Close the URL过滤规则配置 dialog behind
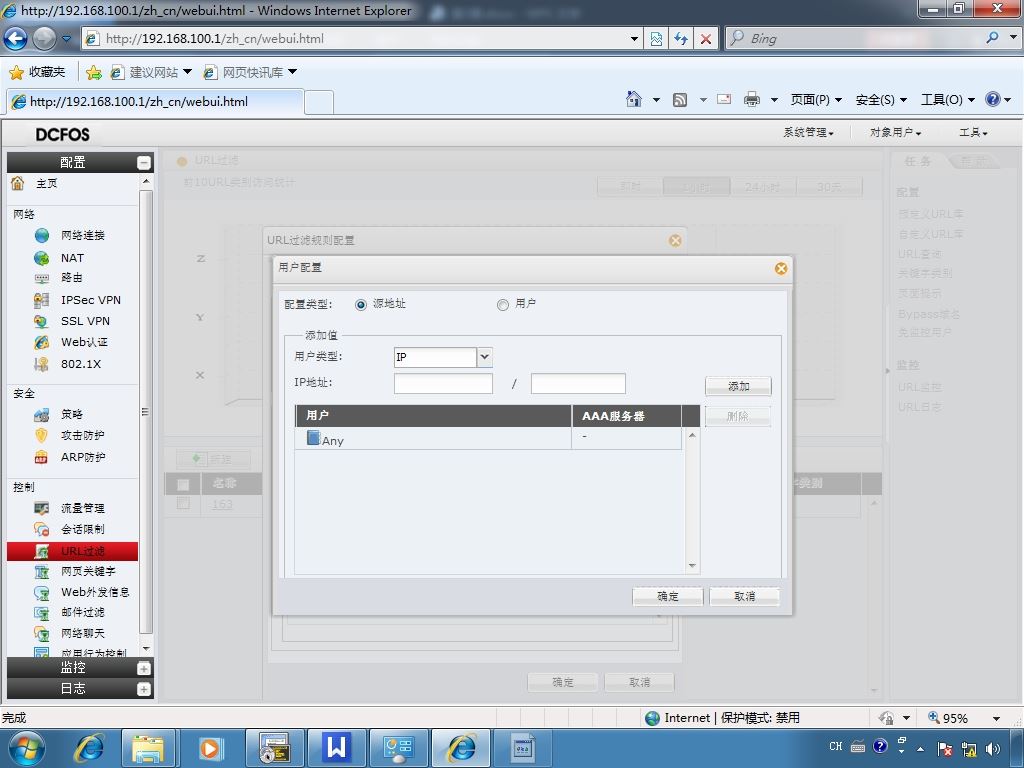The height and width of the screenshot is (768, 1024). tap(675, 240)
